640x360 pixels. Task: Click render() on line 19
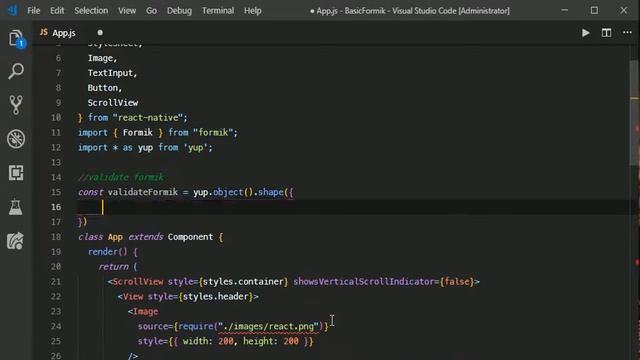pyautogui.click(x=108, y=251)
